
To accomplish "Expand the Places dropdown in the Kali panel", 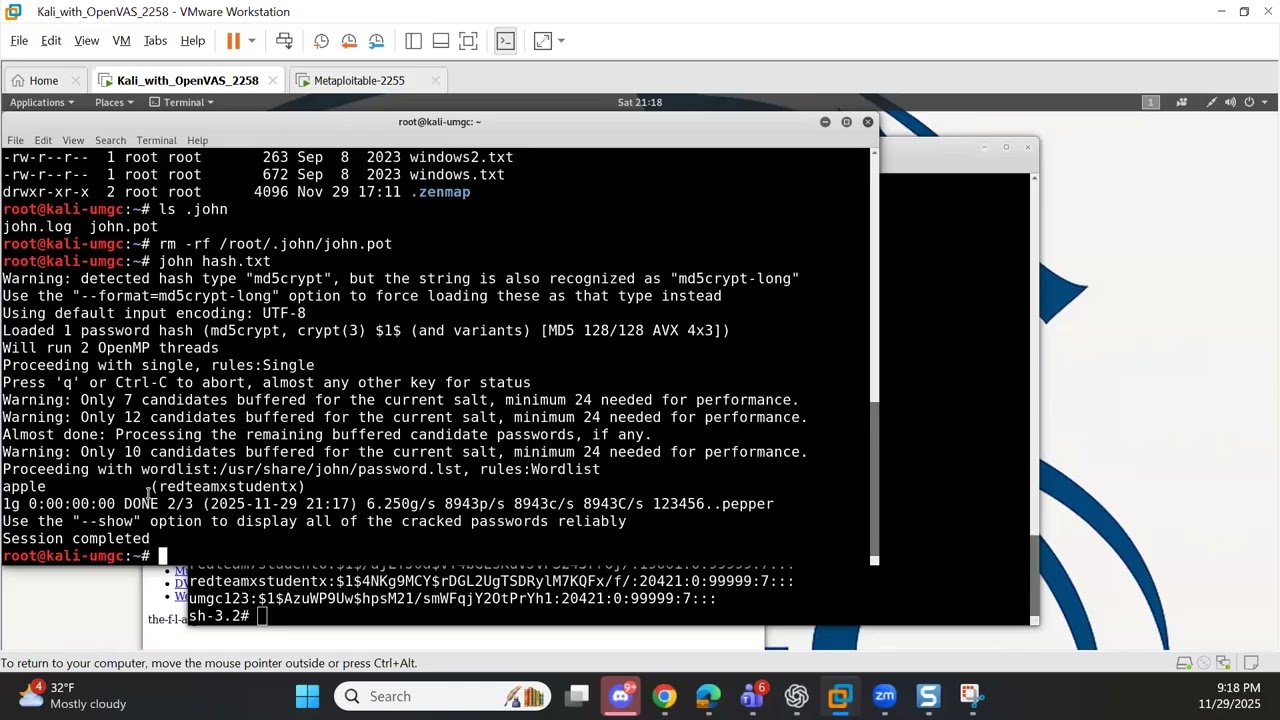I will tap(114, 102).
